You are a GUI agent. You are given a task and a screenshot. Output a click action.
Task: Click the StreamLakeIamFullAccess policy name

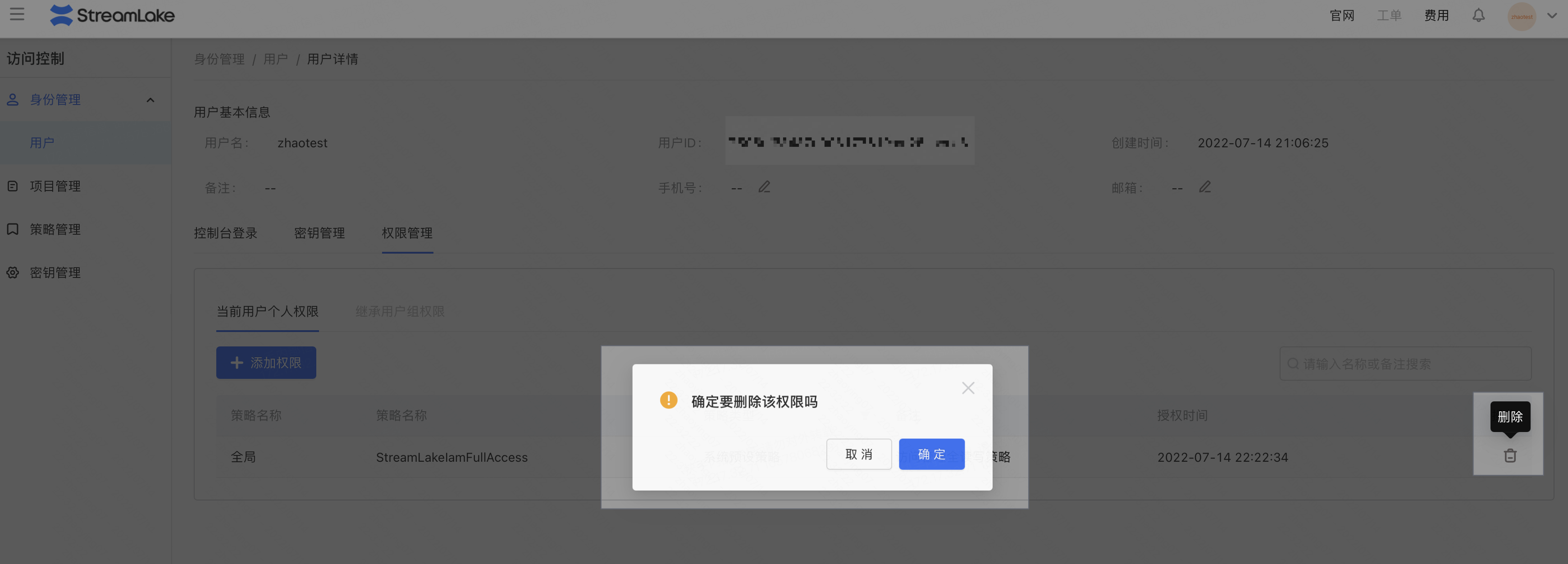click(451, 458)
